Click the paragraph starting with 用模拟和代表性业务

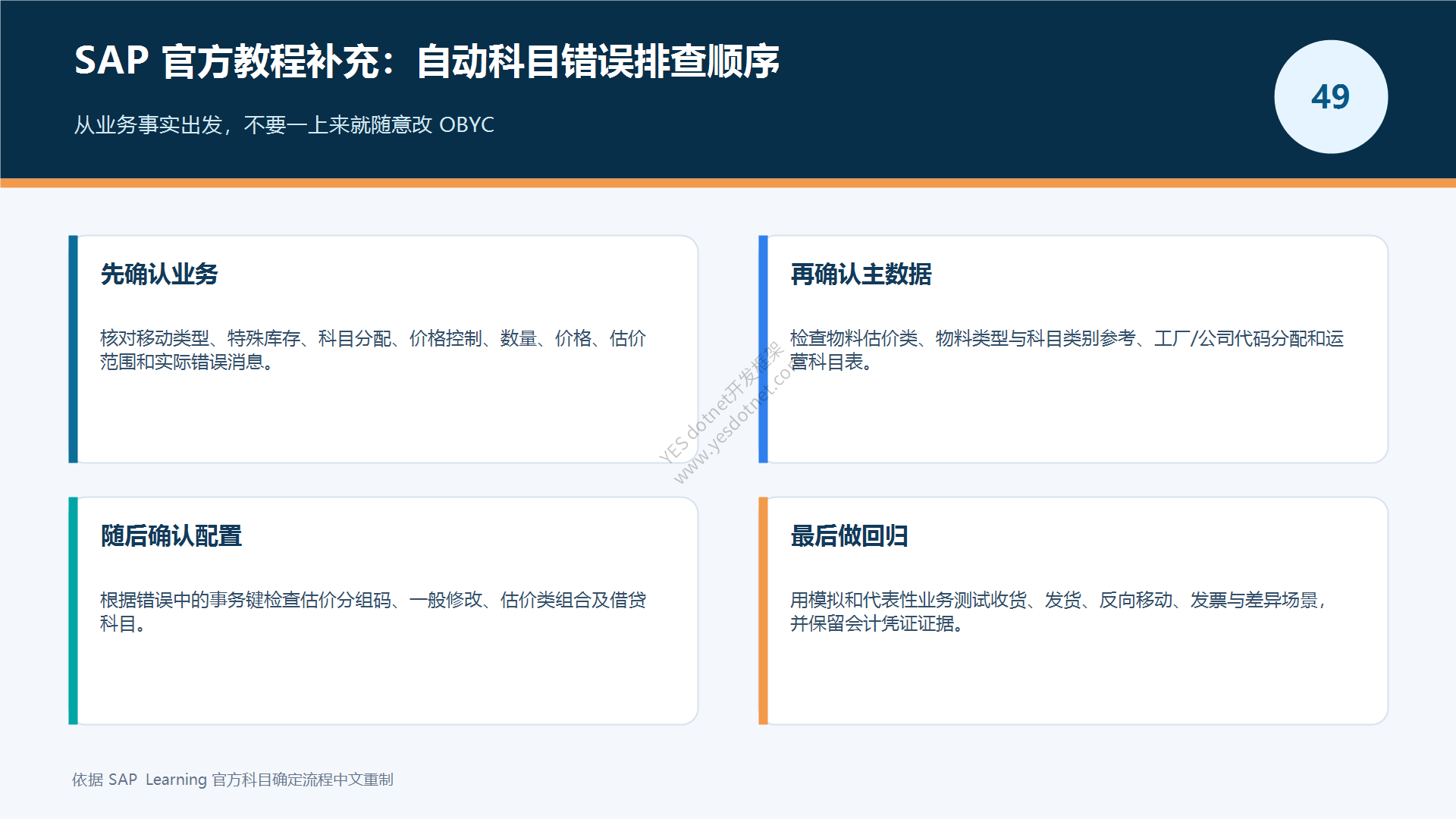click(1059, 611)
